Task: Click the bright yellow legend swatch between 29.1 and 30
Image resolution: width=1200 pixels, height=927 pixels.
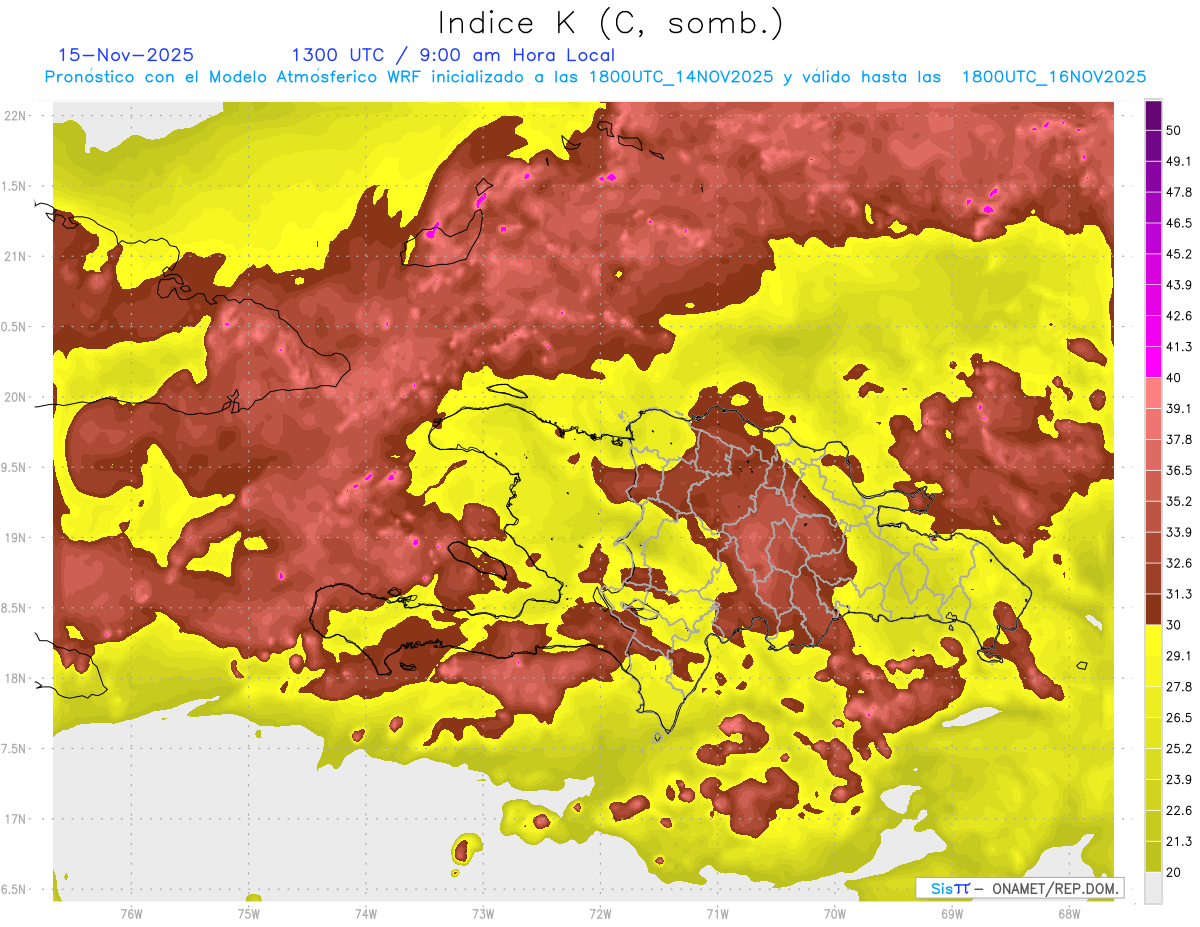Action: click(x=1153, y=640)
